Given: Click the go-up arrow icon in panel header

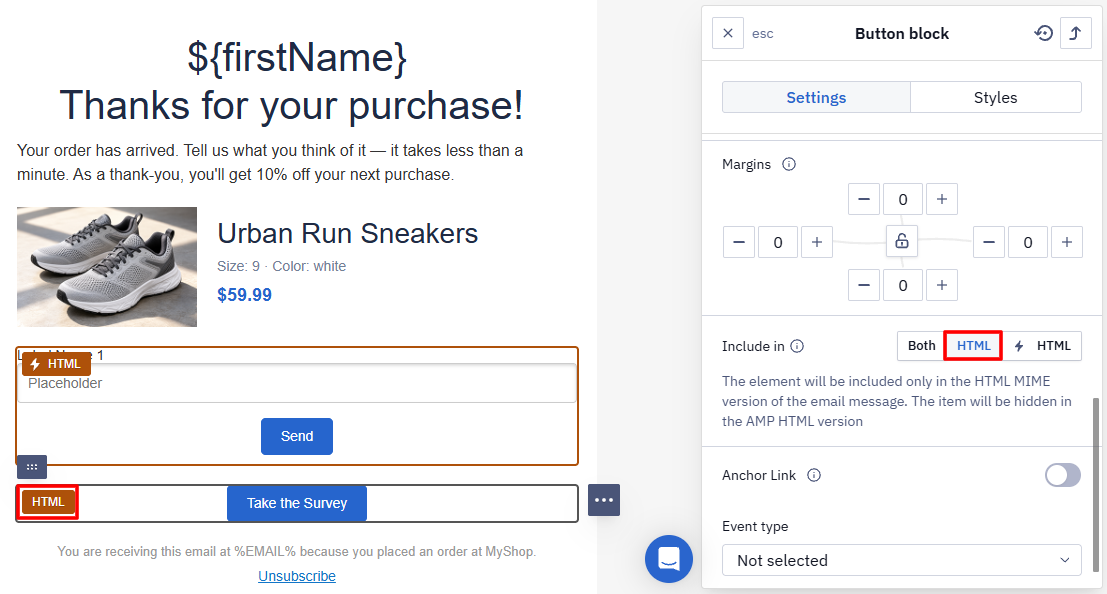Looking at the screenshot, I should 1075,33.
